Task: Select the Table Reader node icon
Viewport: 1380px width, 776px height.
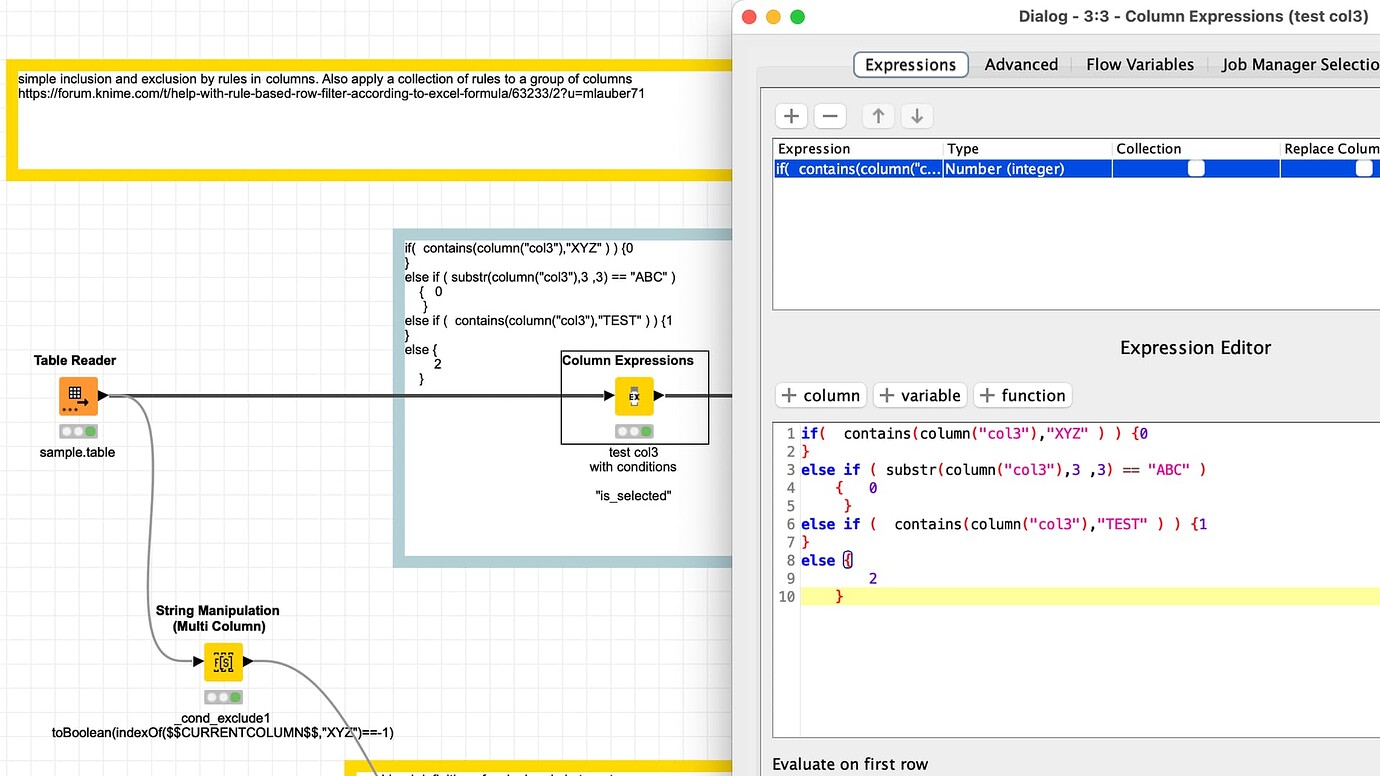Action: pyautogui.click(x=78, y=396)
